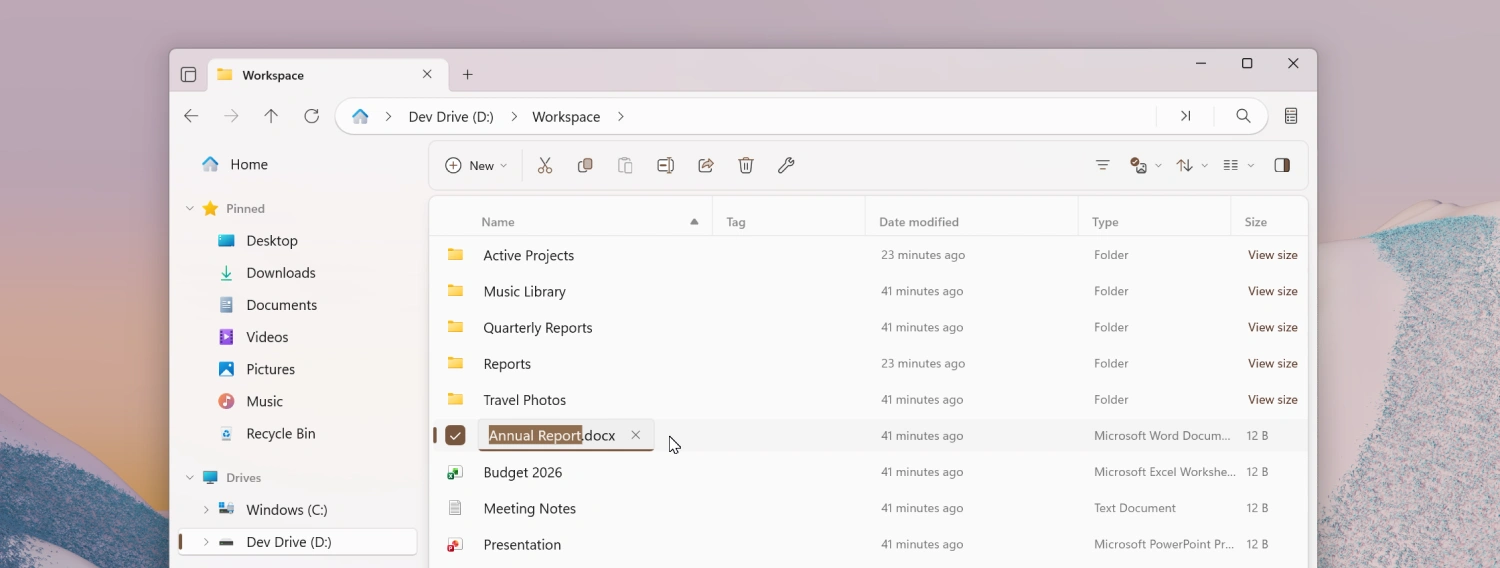
Task: Open search with magnifier icon
Action: (1243, 116)
